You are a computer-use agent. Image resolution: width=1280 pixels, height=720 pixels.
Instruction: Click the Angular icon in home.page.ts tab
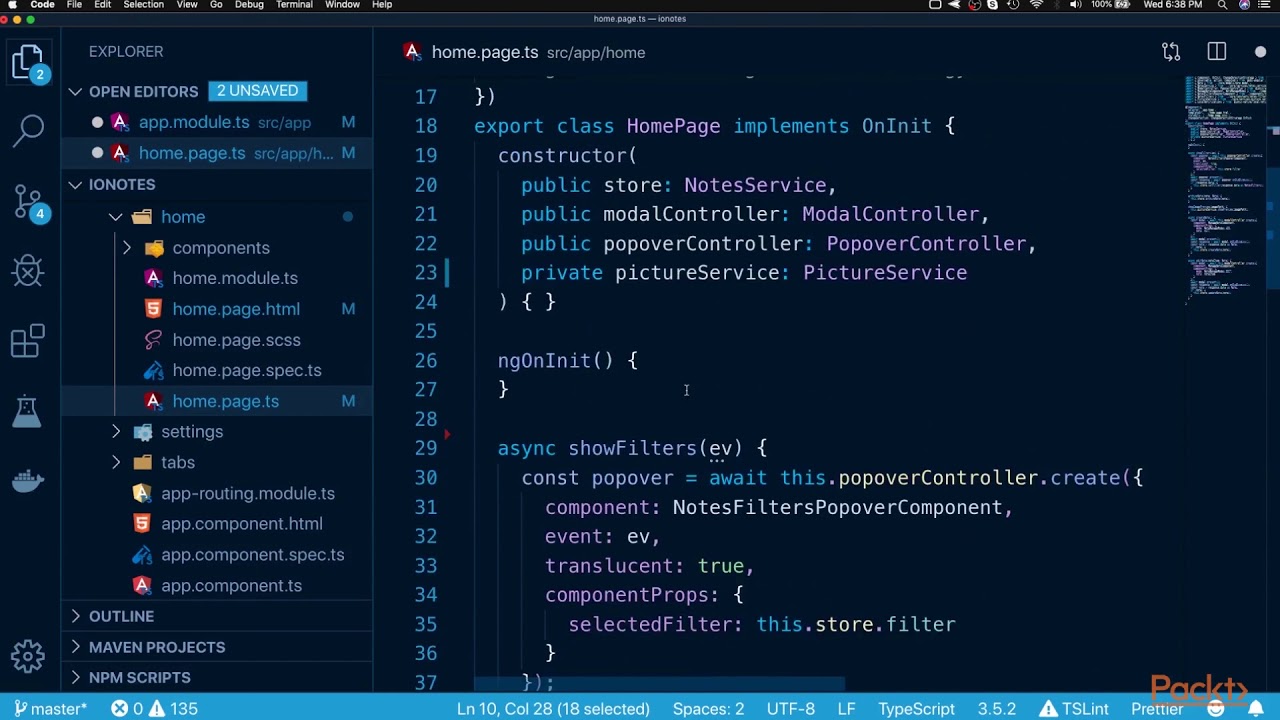[x=412, y=52]
